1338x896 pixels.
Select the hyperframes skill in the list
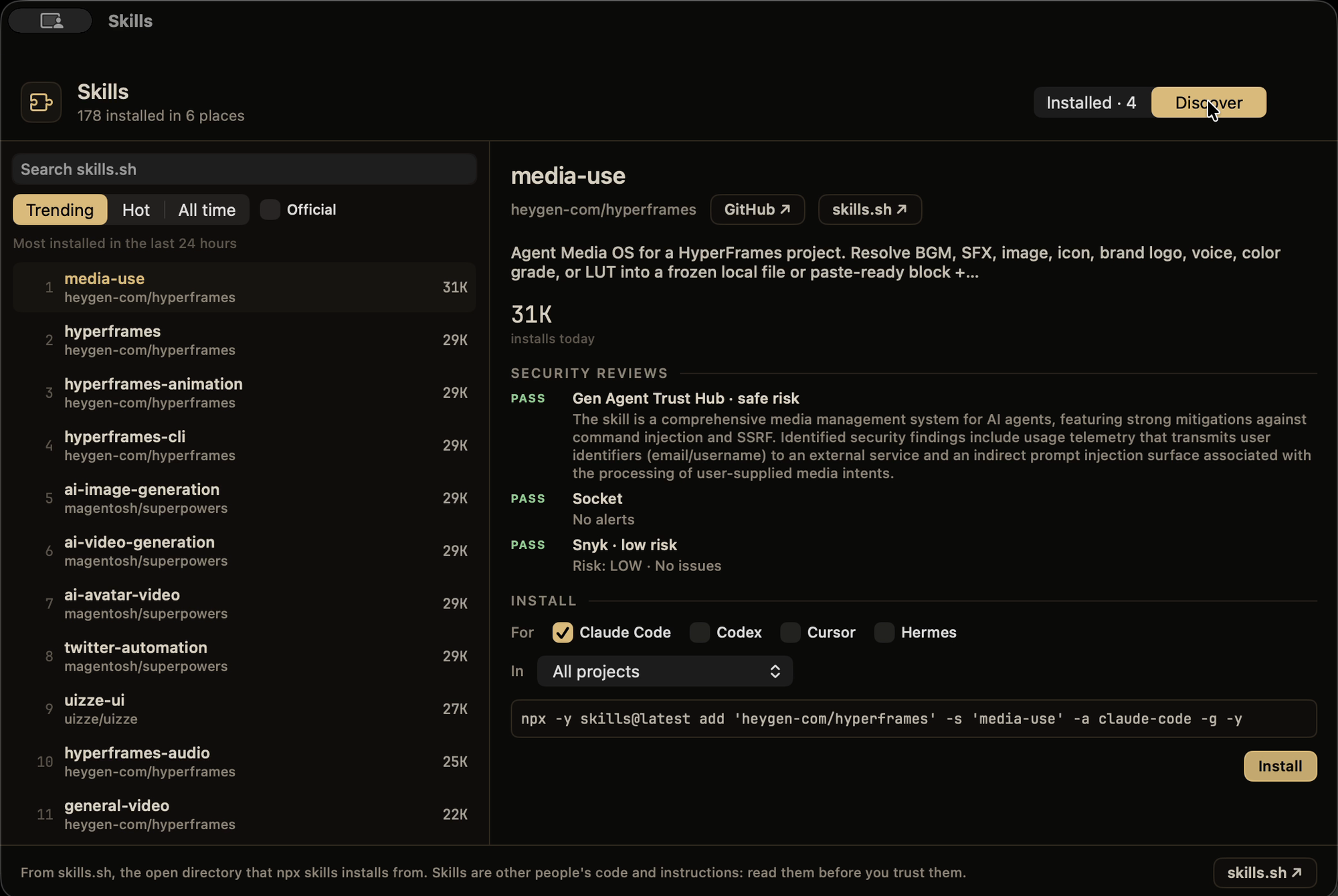[245, 340]
